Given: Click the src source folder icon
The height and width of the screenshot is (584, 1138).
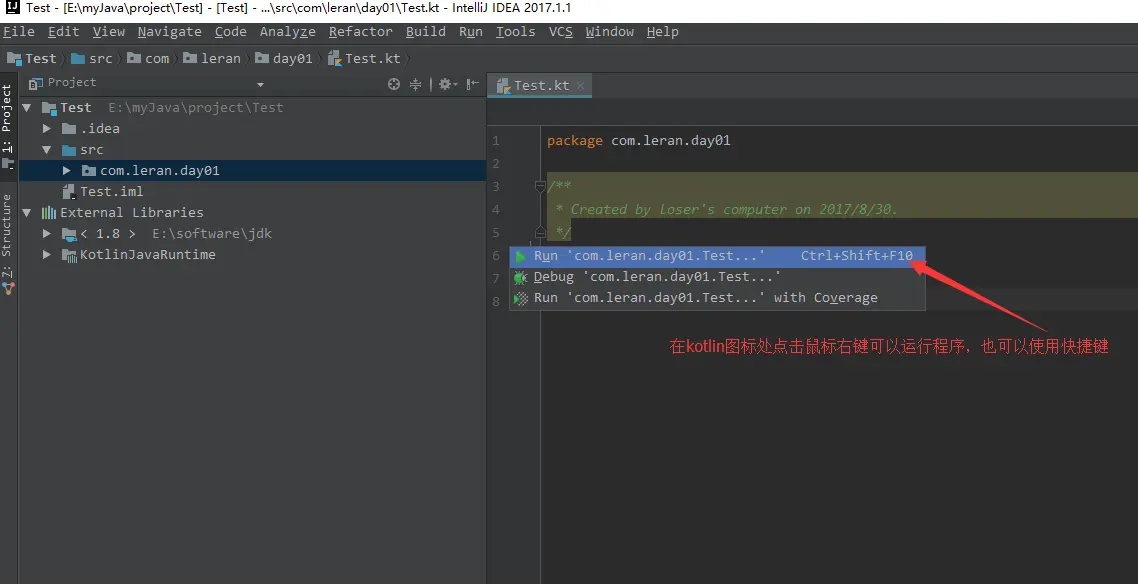Looking at the screenshot, I should coord(69,150).
